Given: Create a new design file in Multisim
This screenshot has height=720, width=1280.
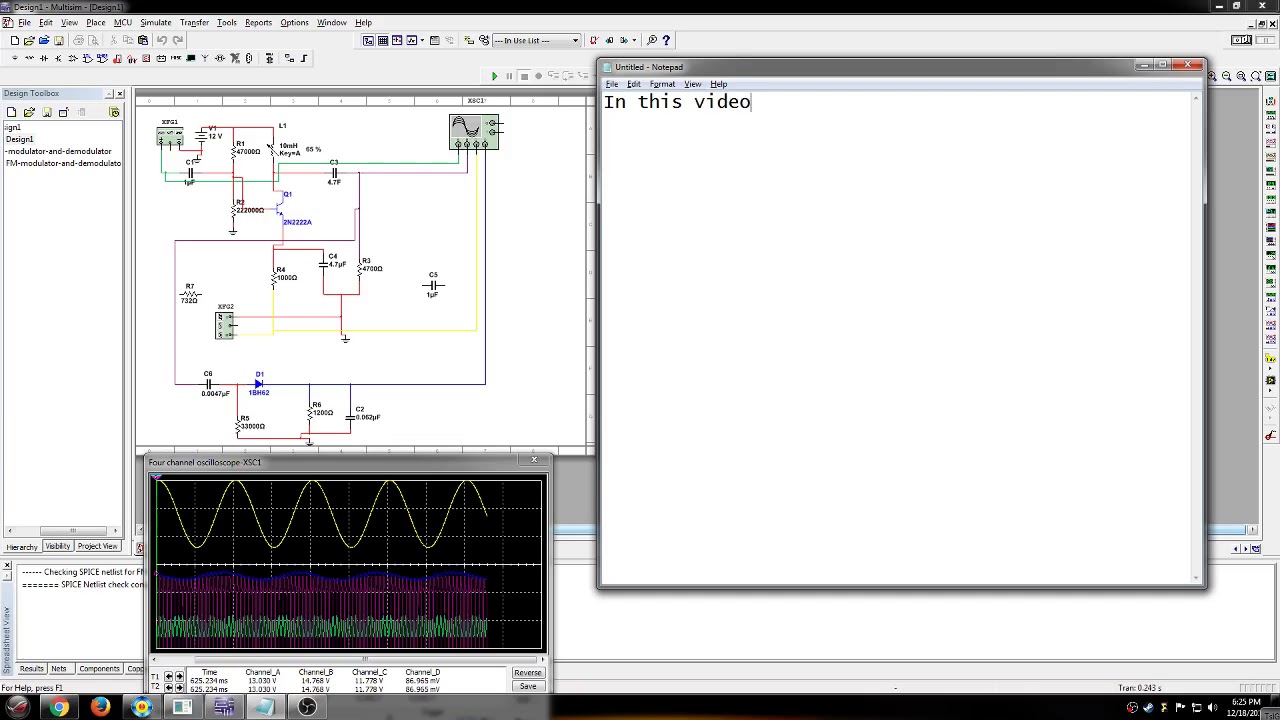Looking at the screenshot, I should pyautogui.click(x=15, y=40).
